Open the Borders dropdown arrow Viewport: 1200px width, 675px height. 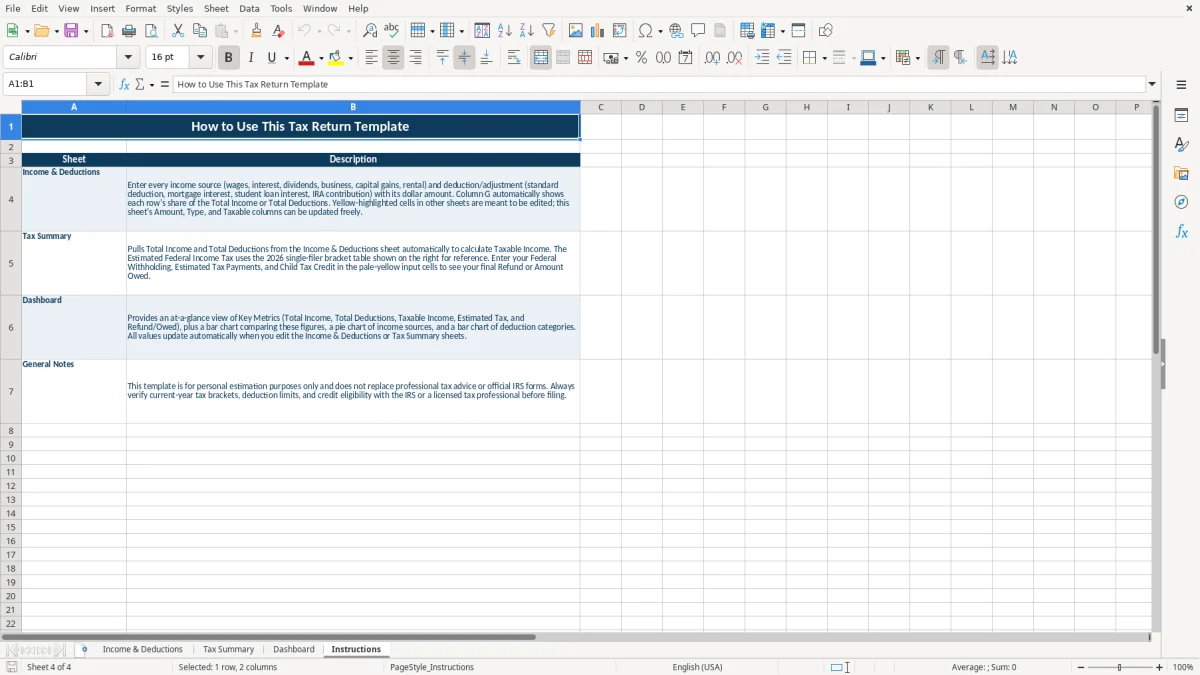824,58
